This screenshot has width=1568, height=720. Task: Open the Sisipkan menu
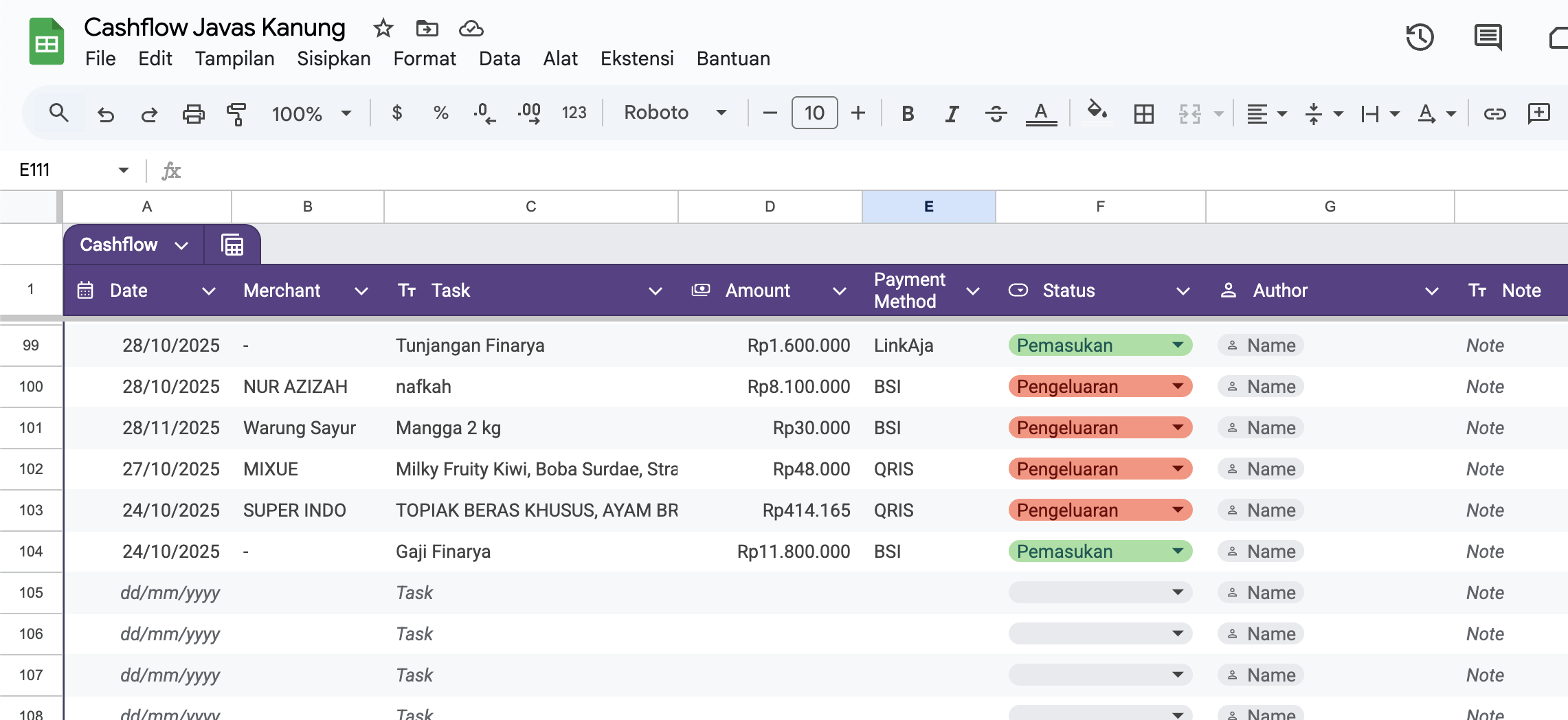[333, 58]
